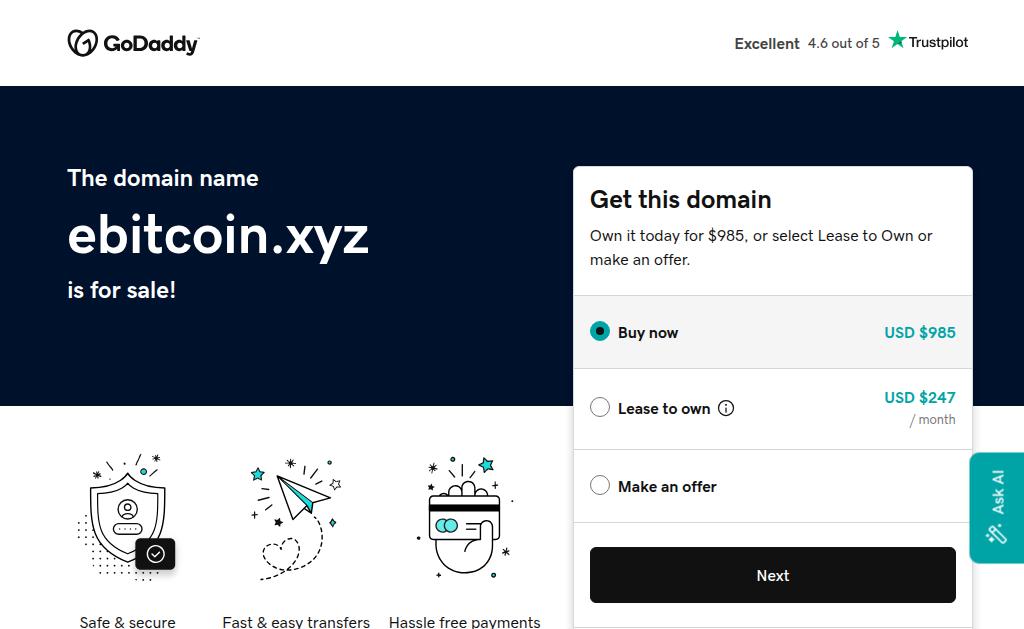Click the Safe & secure label
The width and height of the screenshot is (1024, 629).
(128, 622)
